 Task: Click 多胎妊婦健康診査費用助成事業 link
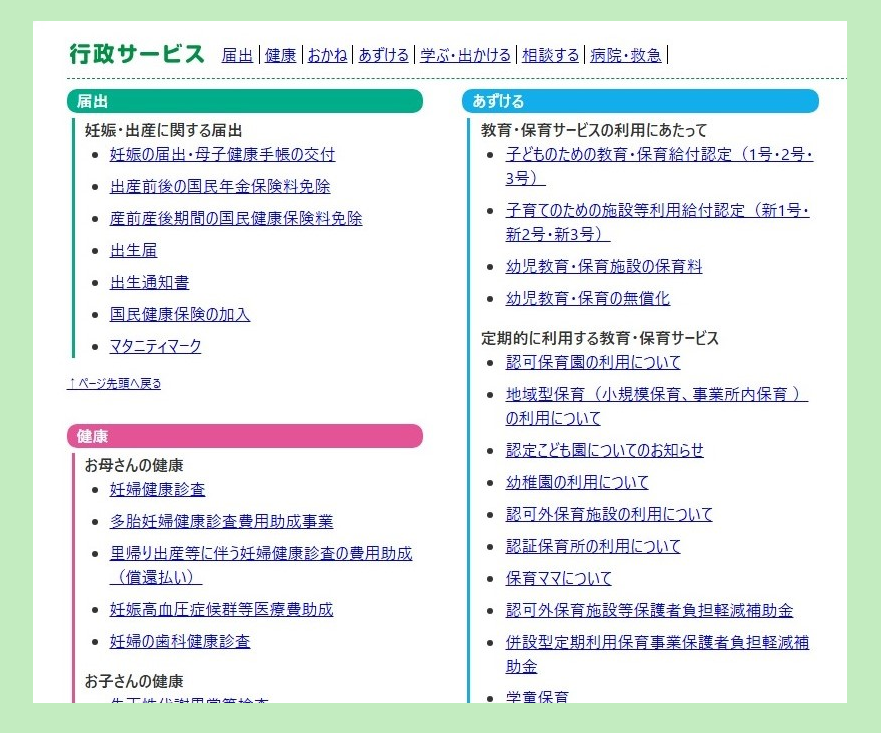pyautogui.click(x=221, y=521)
